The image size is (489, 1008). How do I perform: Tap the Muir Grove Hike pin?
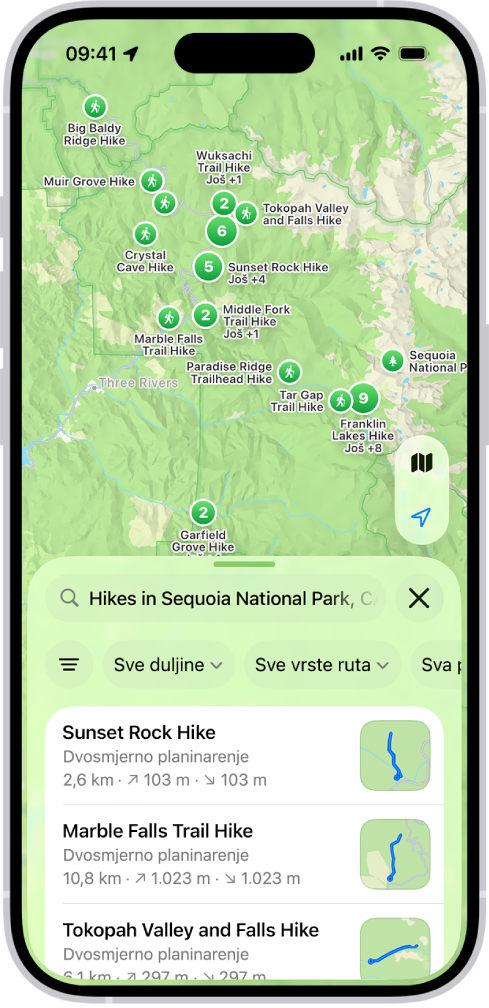click(152, 181)
